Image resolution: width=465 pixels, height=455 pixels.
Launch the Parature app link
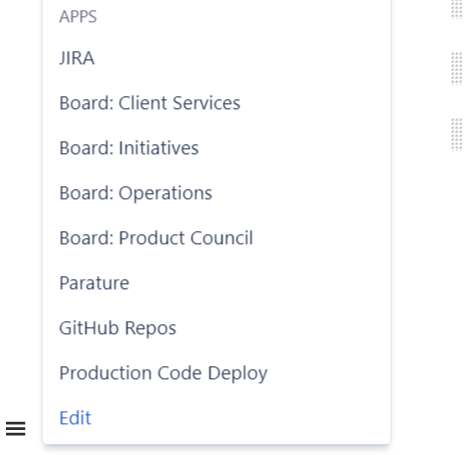coord(94,283)
